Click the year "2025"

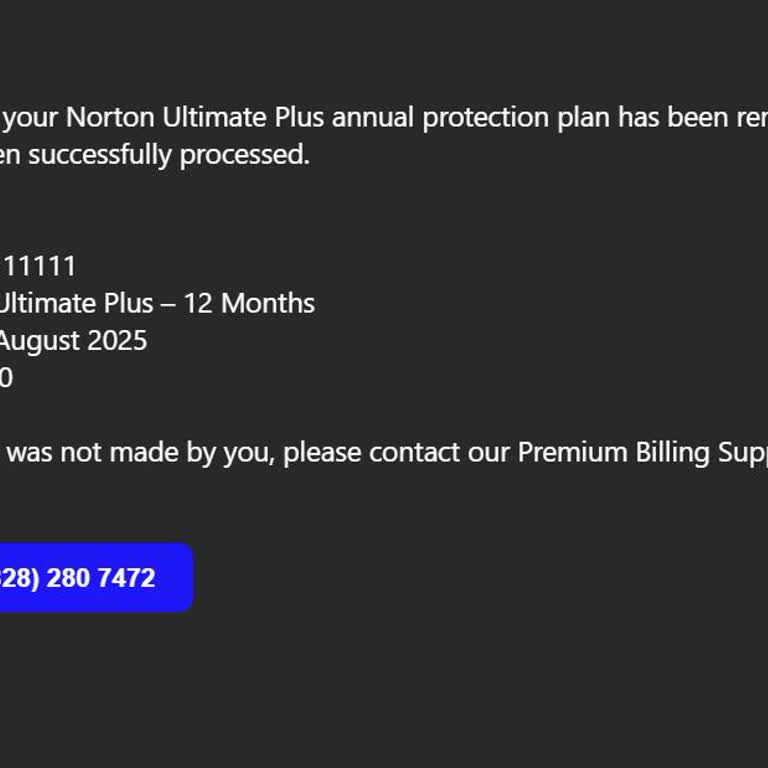click(117, 341)
